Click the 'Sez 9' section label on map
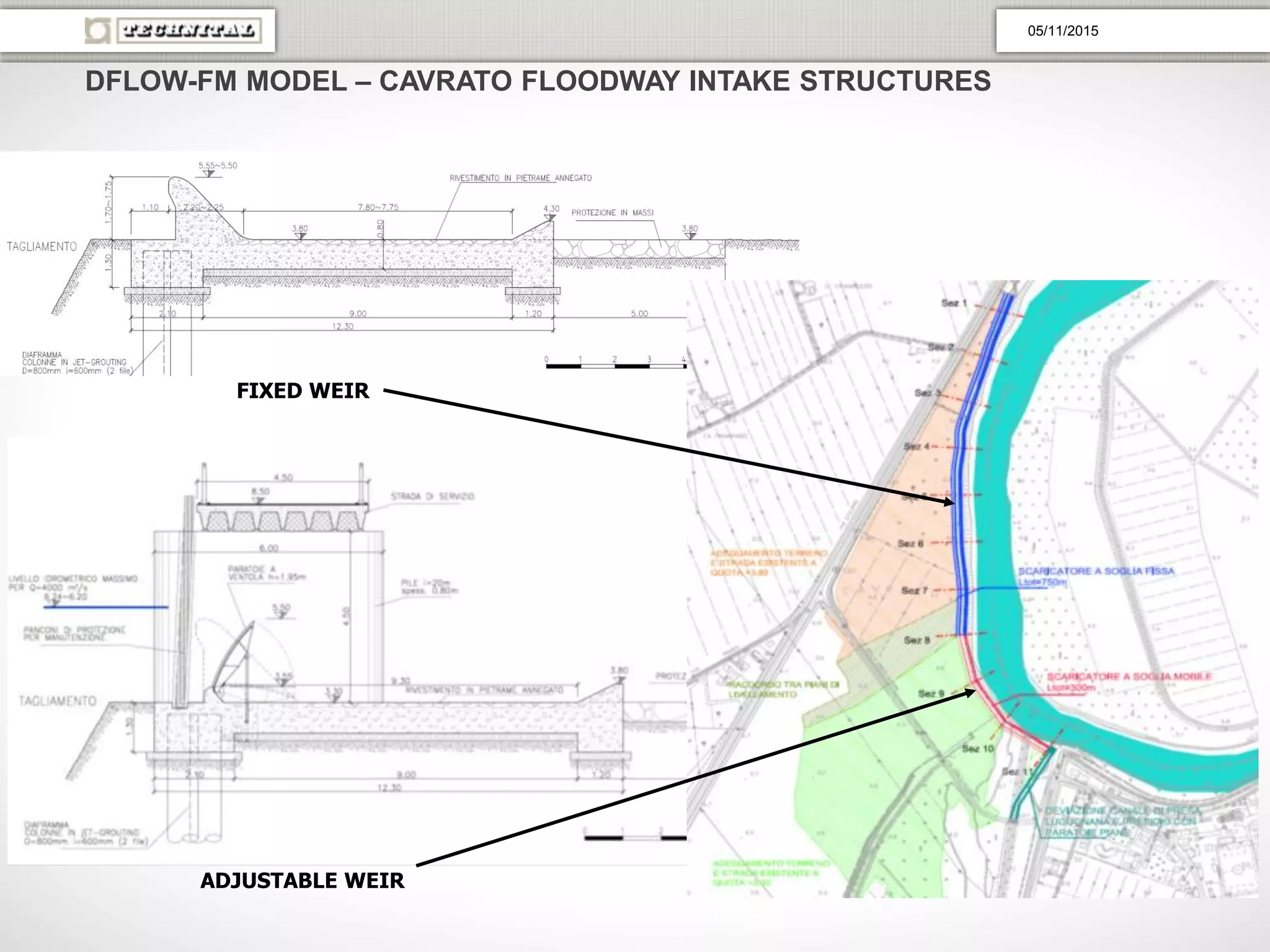 931,693
